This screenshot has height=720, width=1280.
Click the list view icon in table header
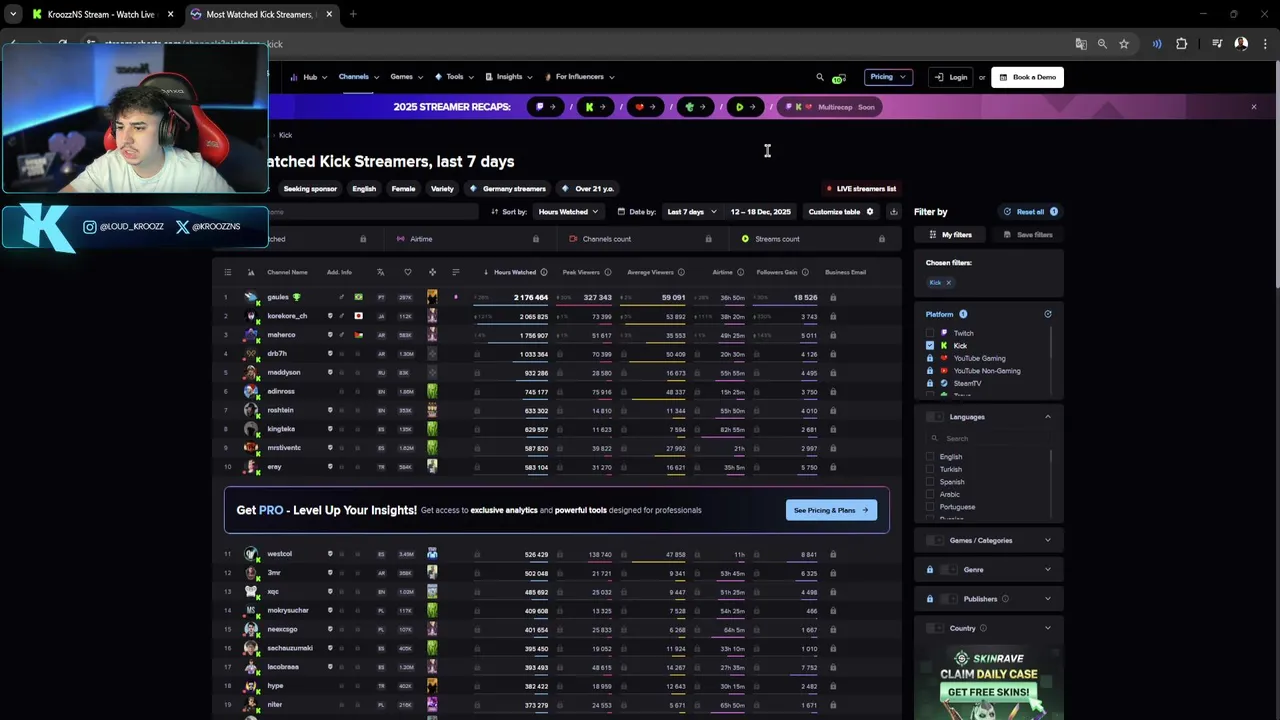[x=227, y=272]
